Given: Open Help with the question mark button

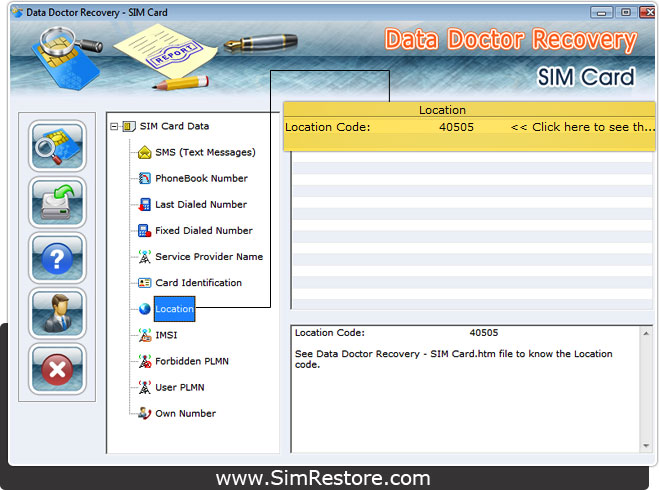Looking at the screenshot, I should coord(57,258).
